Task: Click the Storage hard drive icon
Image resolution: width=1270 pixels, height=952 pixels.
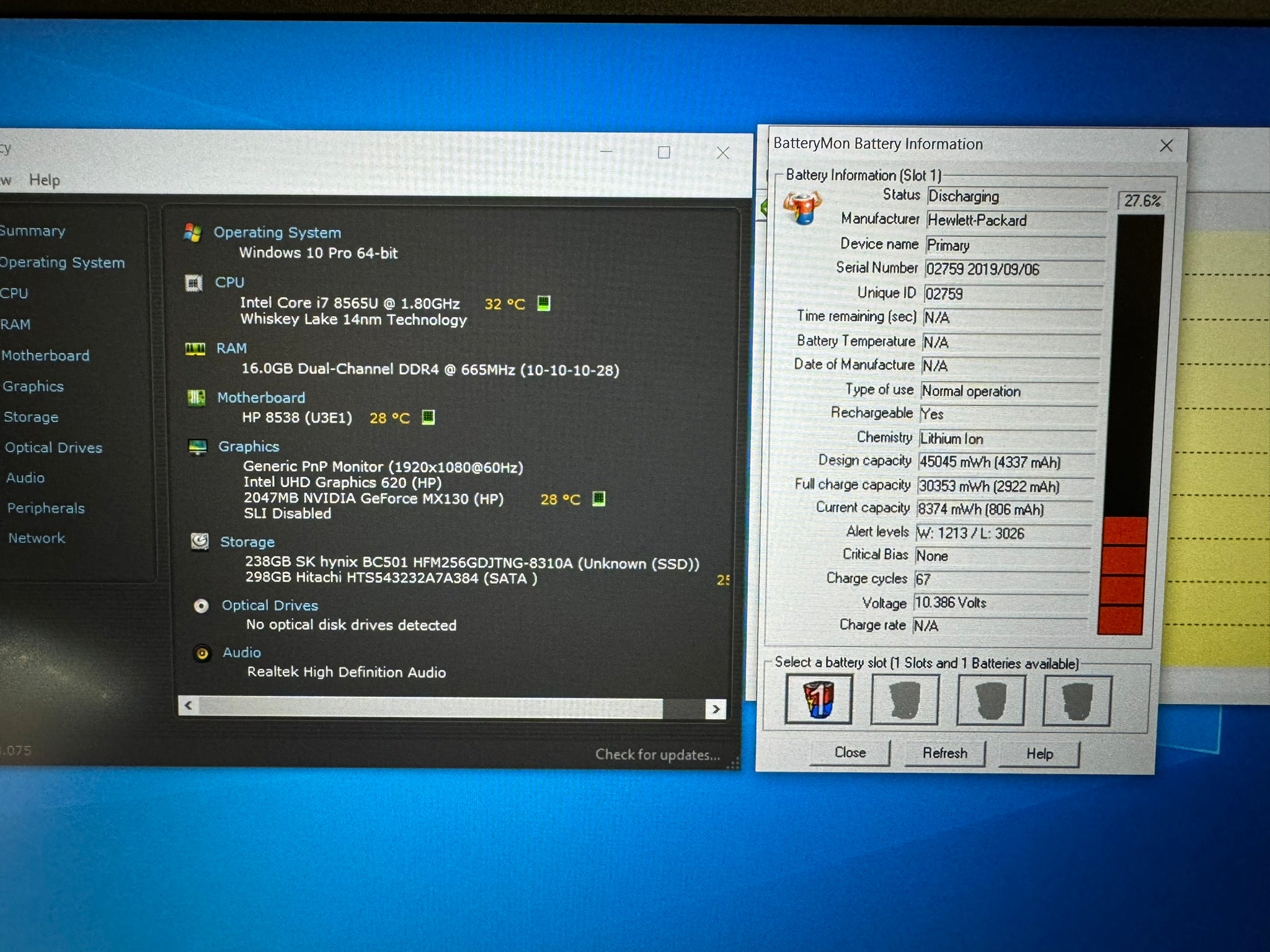Action: 200,542
